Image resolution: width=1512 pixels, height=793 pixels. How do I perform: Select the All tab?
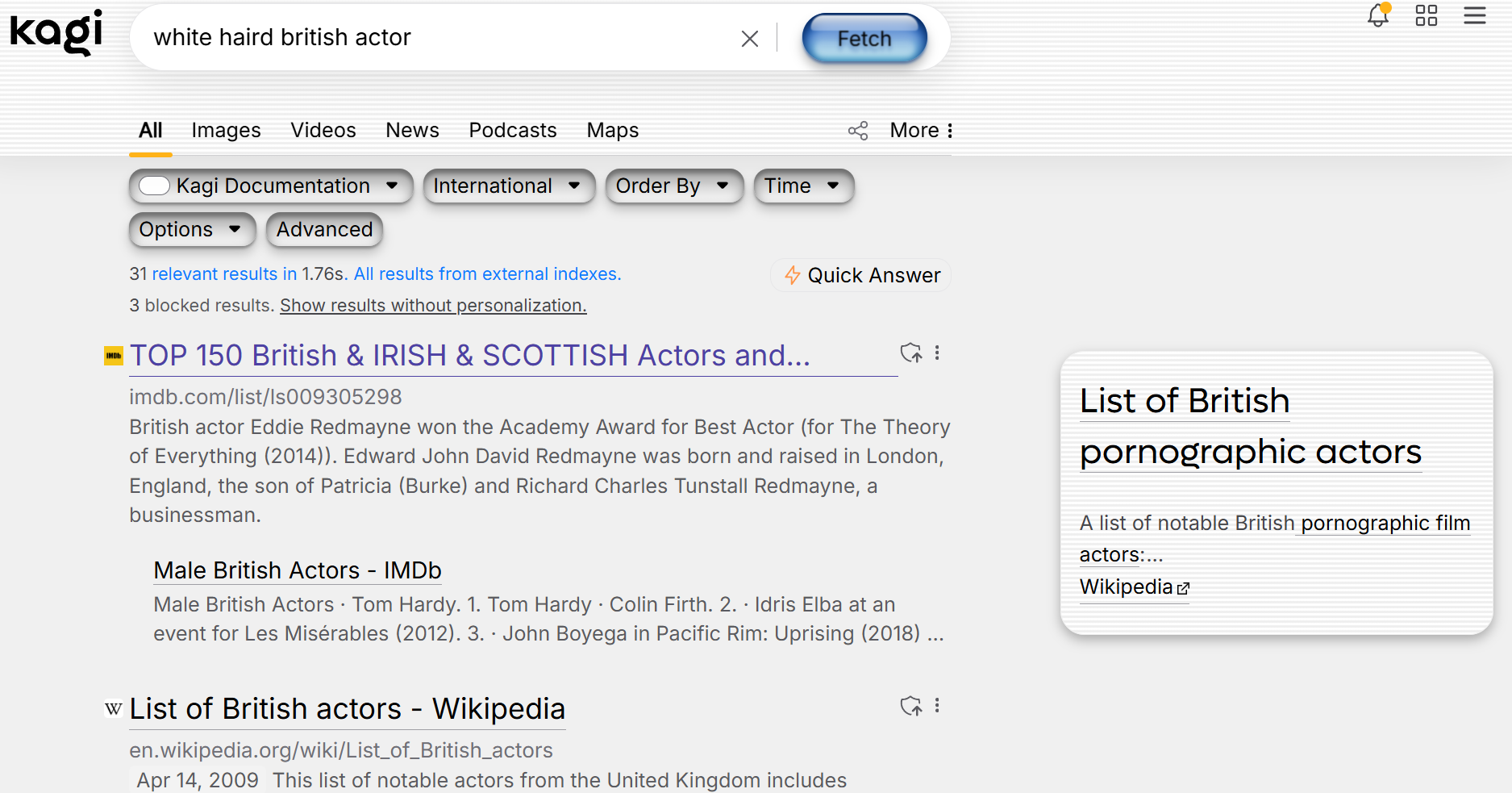pyautogui.click(x=151, y=131)
